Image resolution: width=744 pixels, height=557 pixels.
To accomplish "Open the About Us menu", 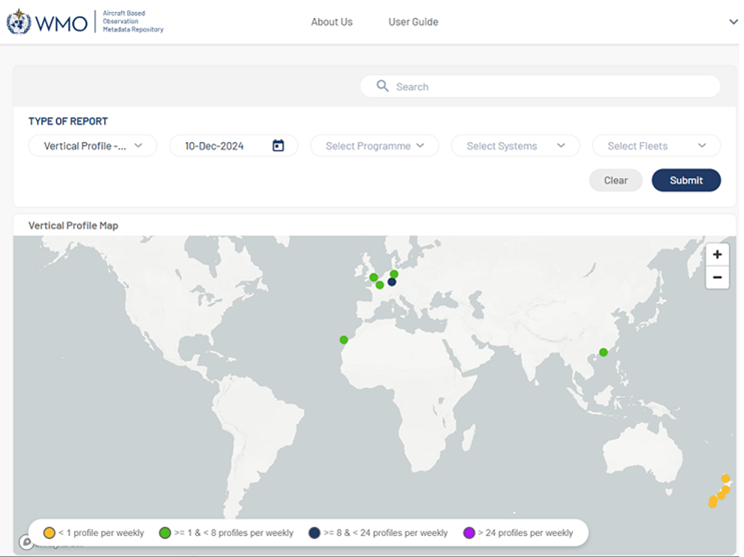I will (x=331, y=22).
